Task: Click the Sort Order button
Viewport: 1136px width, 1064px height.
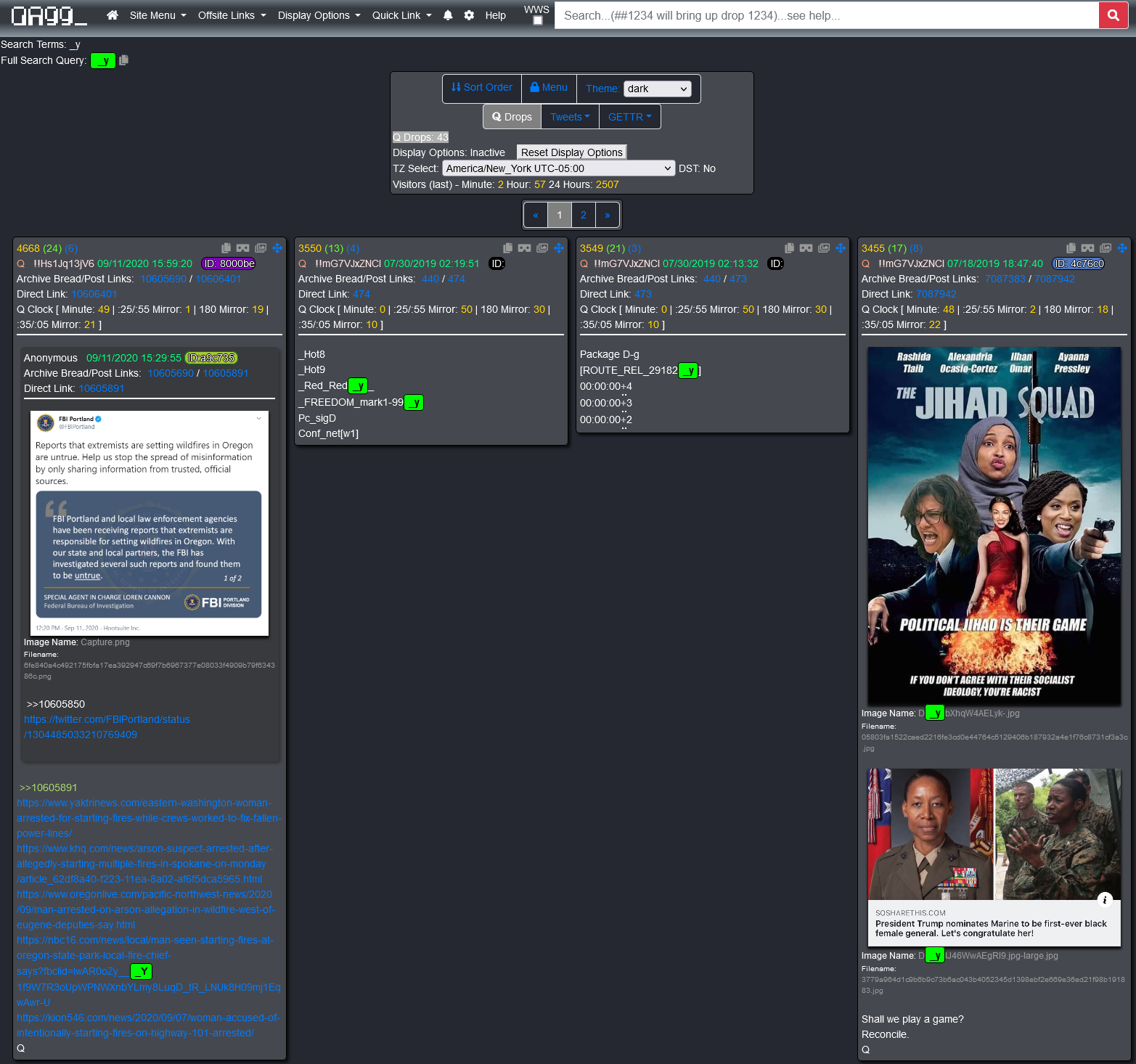Action: tap(482, 88)
